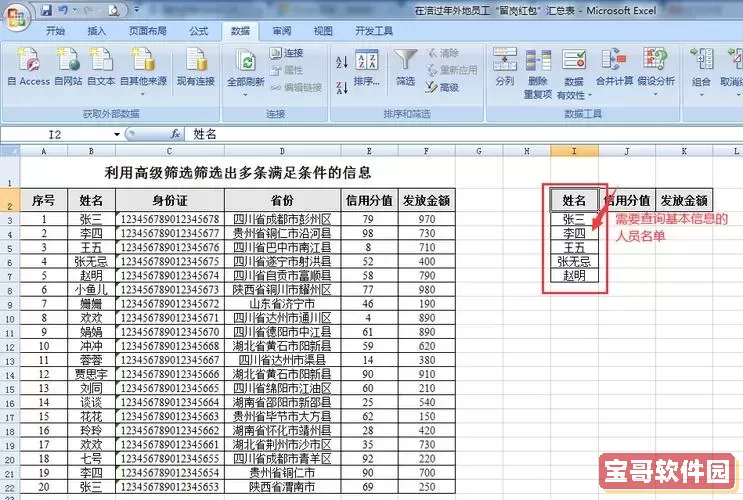Viewport: 743px width, 500px height.
Task: Undo last action in quick access toolbar
Action: [x=63, y=10]
